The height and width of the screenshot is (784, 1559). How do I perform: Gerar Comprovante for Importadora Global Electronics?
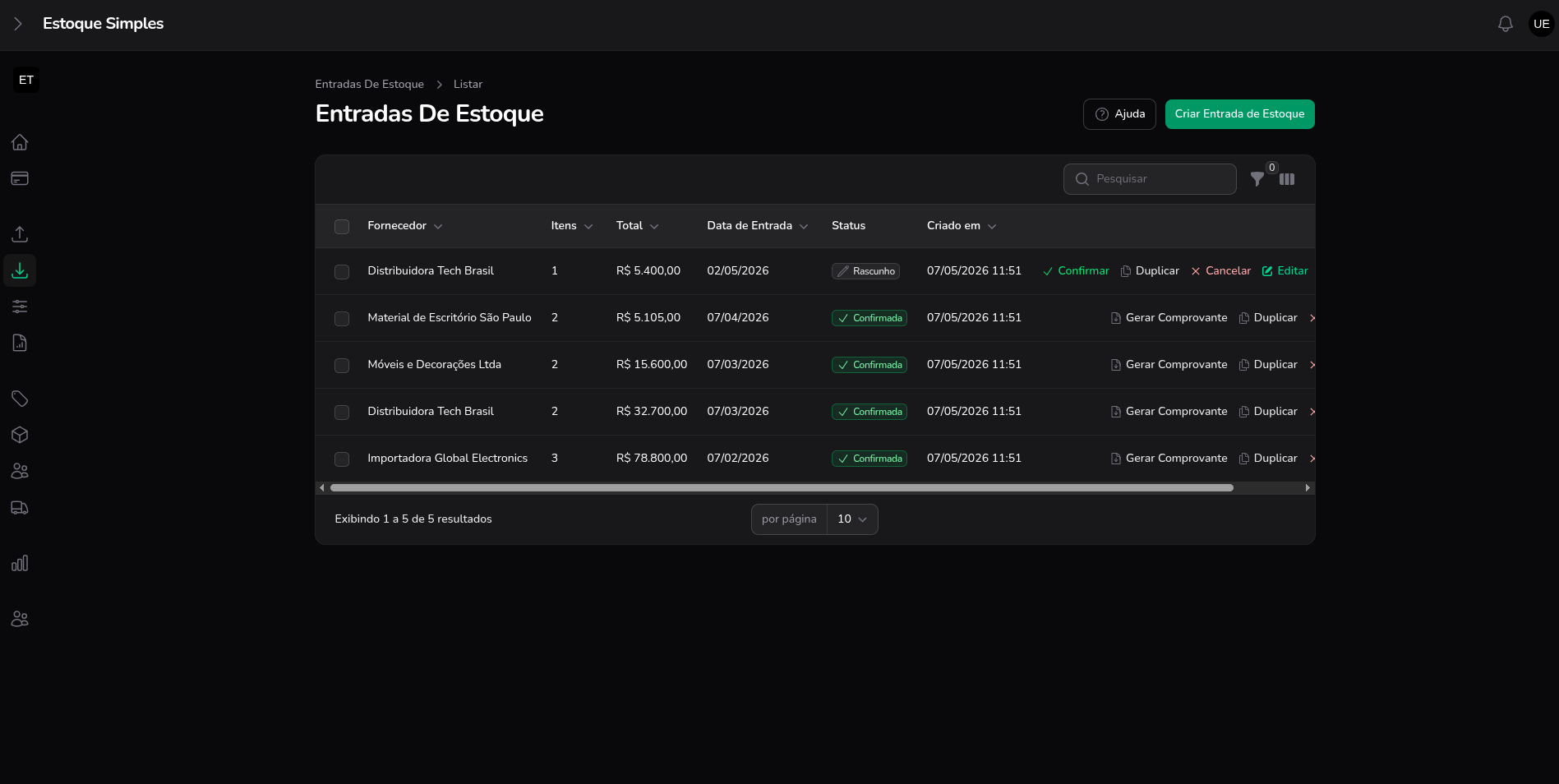pos(1169,459)
